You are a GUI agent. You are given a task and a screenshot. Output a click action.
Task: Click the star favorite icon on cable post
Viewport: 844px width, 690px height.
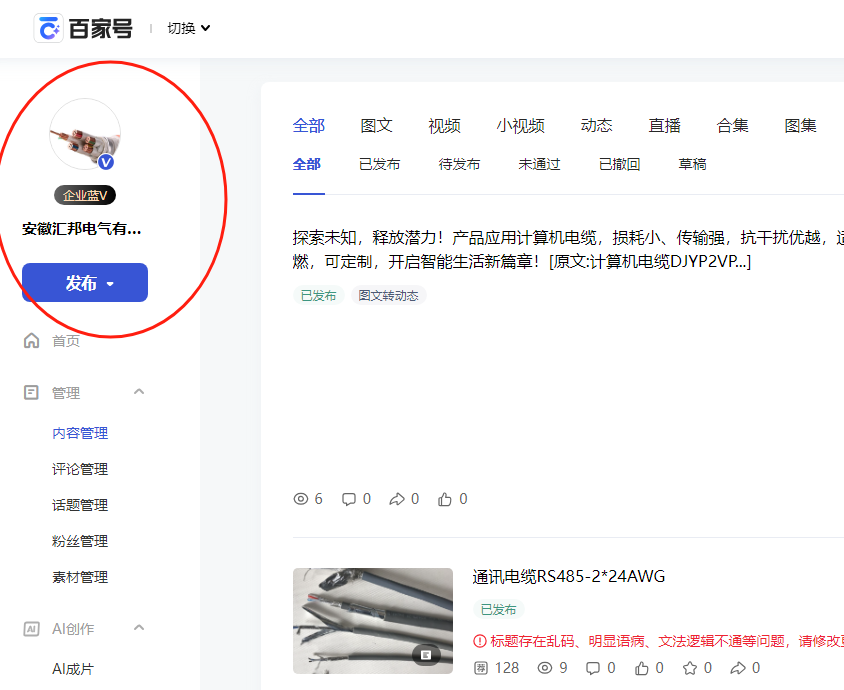coord(689,667)
